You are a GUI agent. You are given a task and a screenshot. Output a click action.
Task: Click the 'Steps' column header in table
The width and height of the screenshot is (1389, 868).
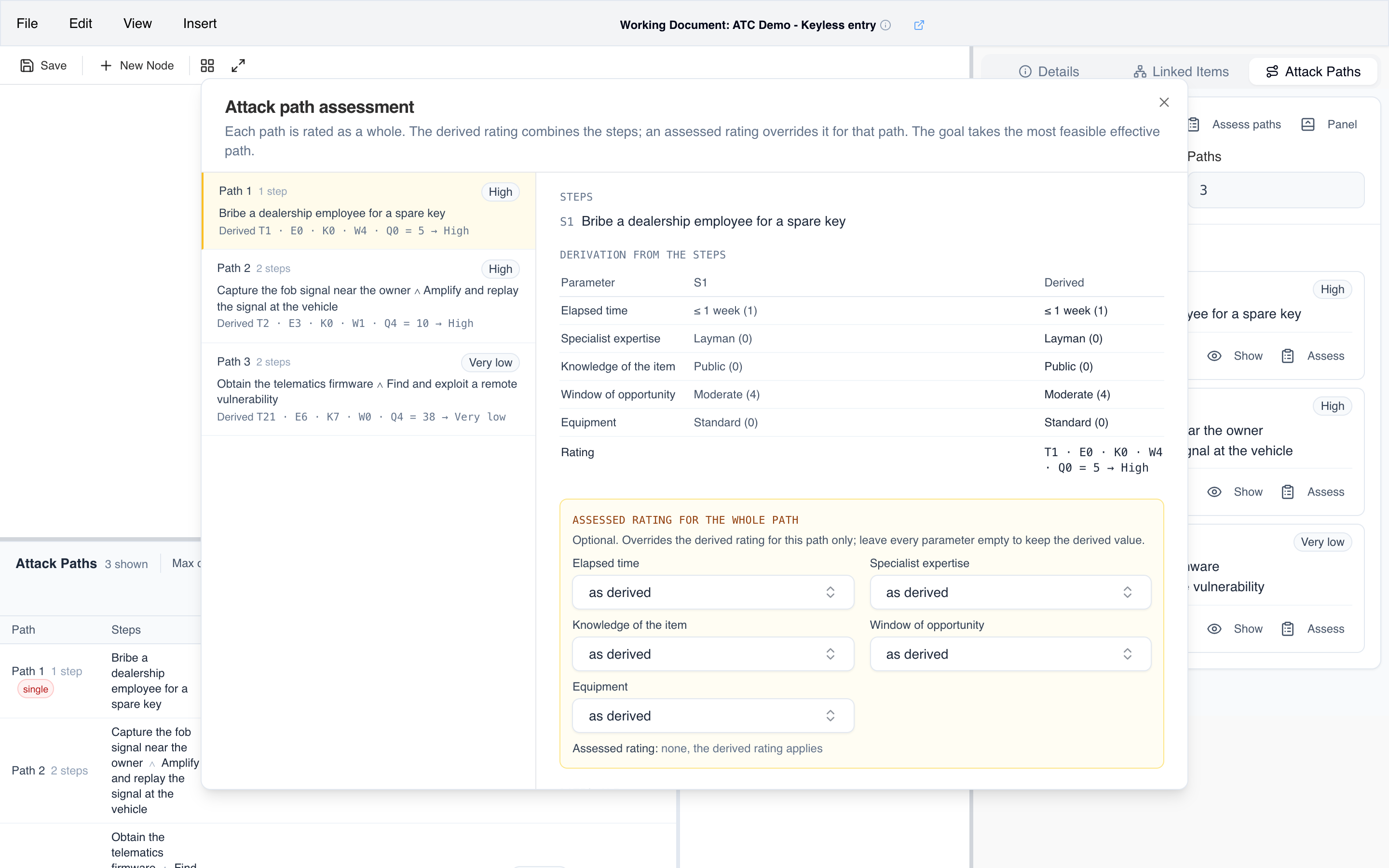(126, 630)
